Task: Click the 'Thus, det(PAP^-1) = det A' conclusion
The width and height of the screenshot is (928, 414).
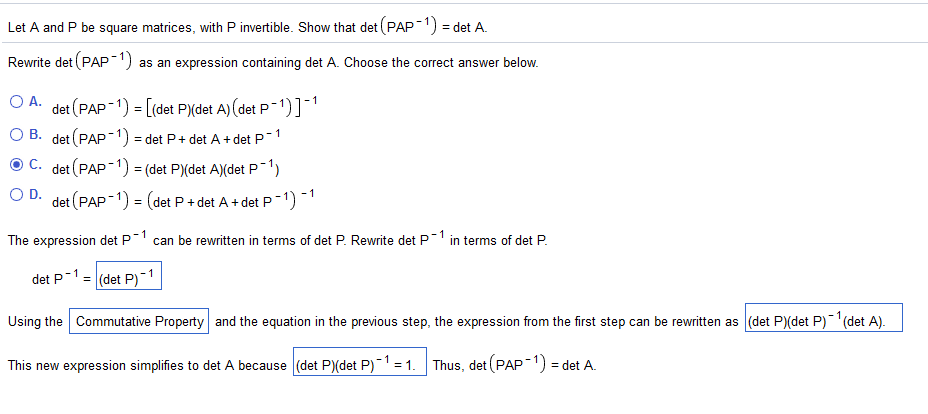Action: (514, 363)
